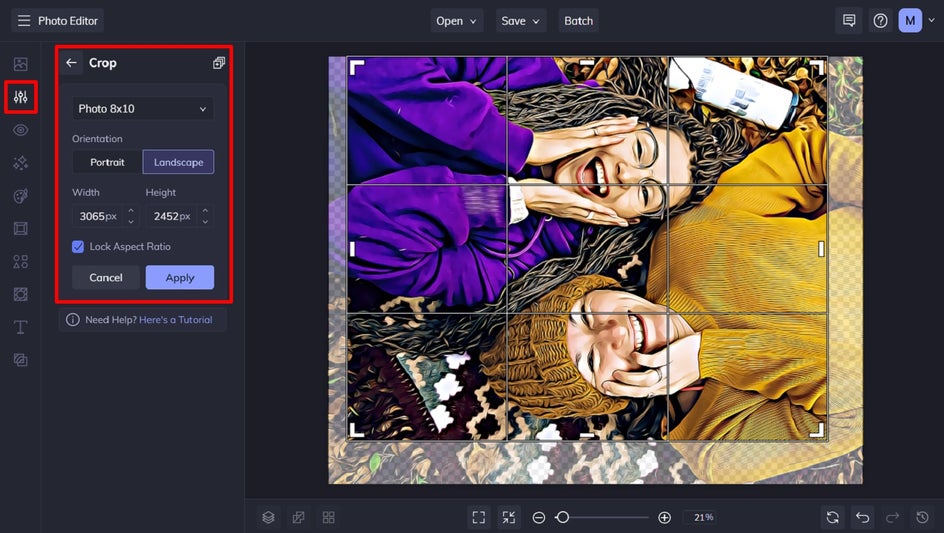Expand the account menu chevron
The image size is (944, 533).
(x=931, y=20)
